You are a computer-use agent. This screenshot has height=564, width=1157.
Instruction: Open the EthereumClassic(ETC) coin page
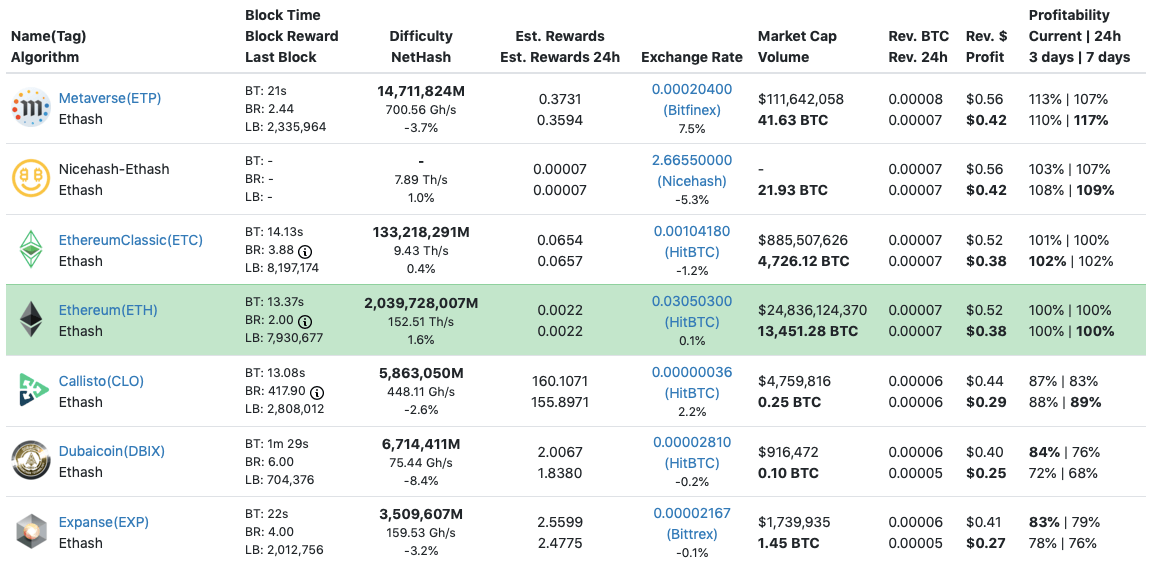[x=131, y=240]
